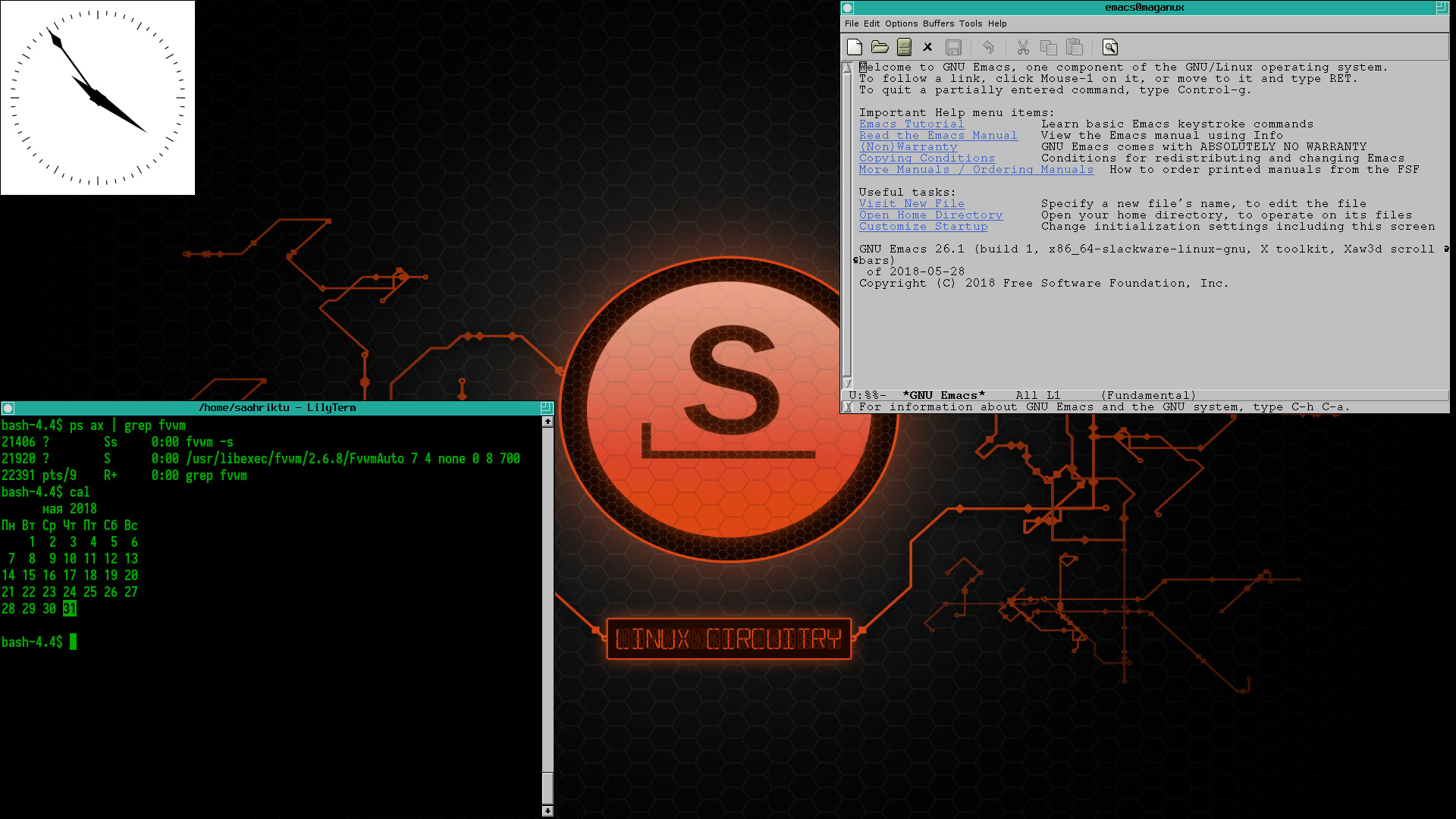Click the 'emacs@maganux' window title
The image size is (1456, 819).
coord(1144,8)
